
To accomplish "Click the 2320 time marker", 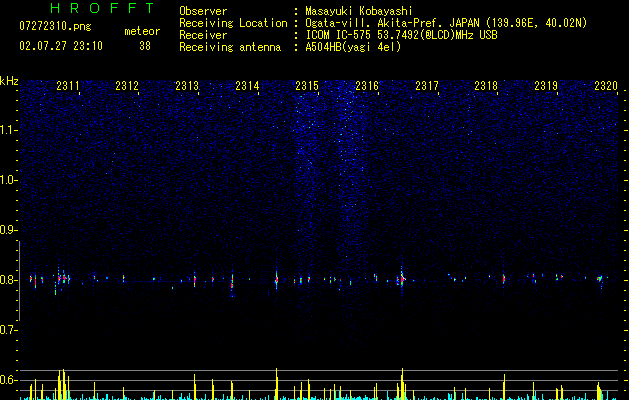I will 606,85.
